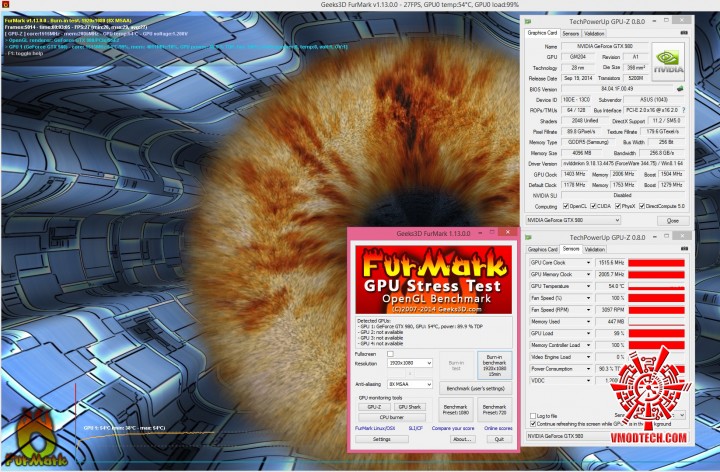720x472 pixels.
Task: Click the Close button in GPU-Z
Action: coord(672,221)
